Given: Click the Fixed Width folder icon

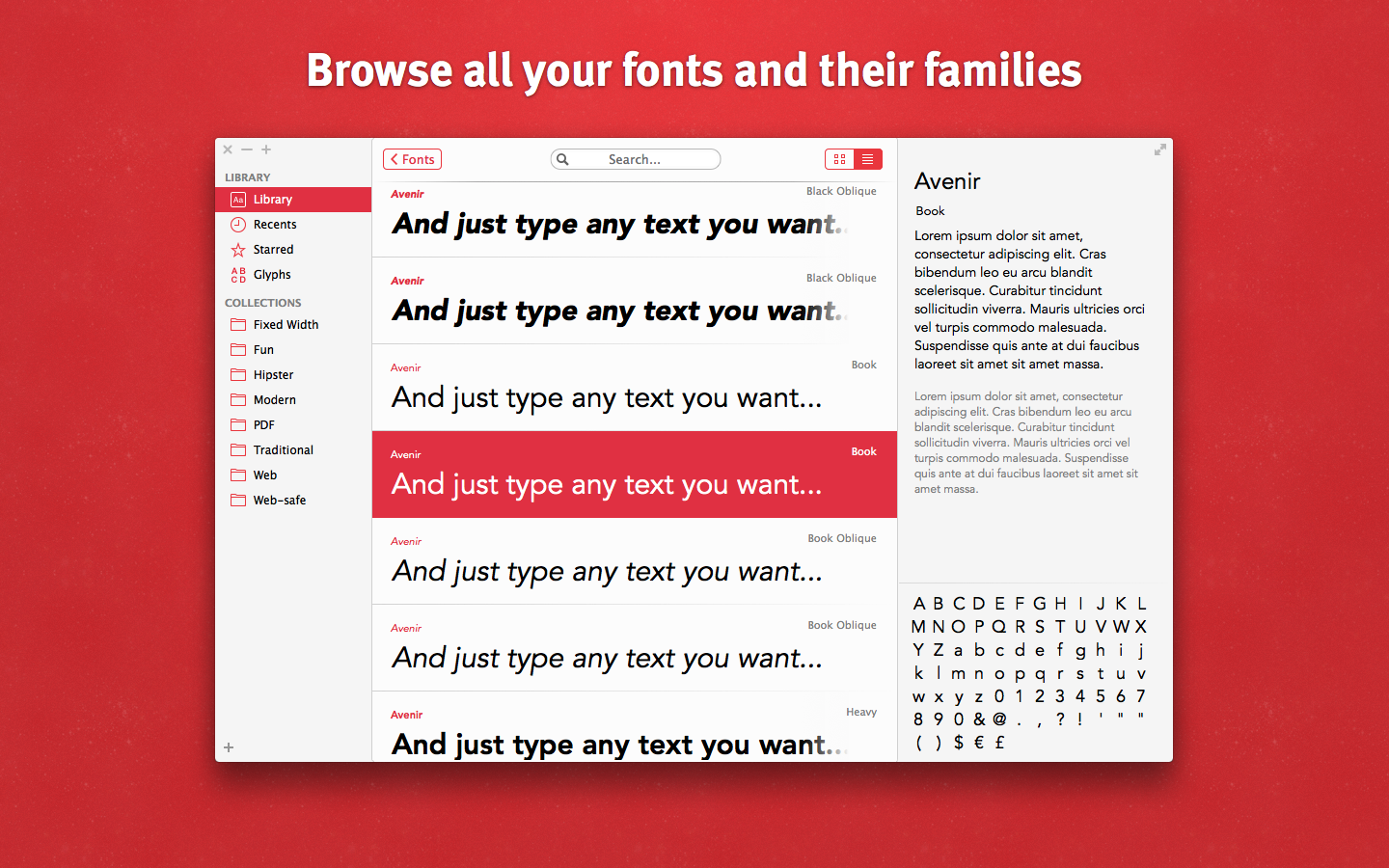Looking at the screenshot, I should [238, 325].
